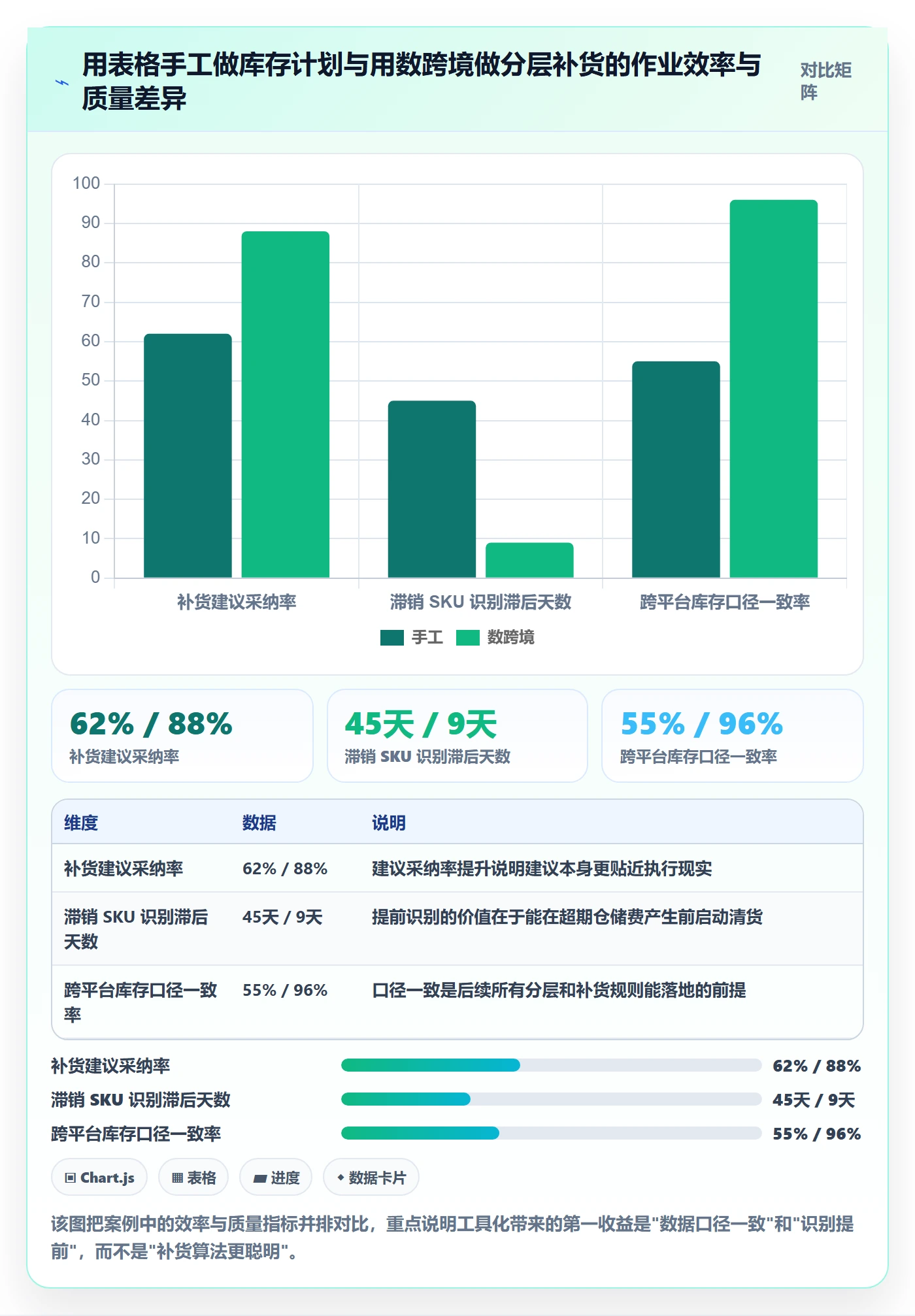Click table cell 45天 / 9天
This screenshot has height=1316, width=915.
point(282,917)
